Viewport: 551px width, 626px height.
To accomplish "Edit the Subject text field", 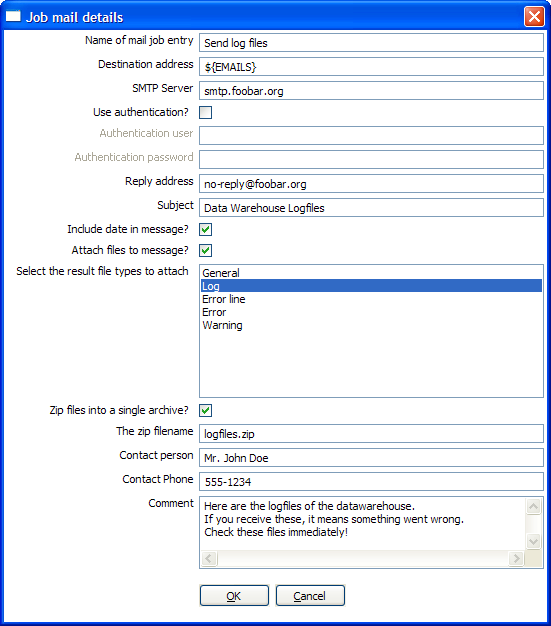I will pyautogui.click(x=371, y=208).
